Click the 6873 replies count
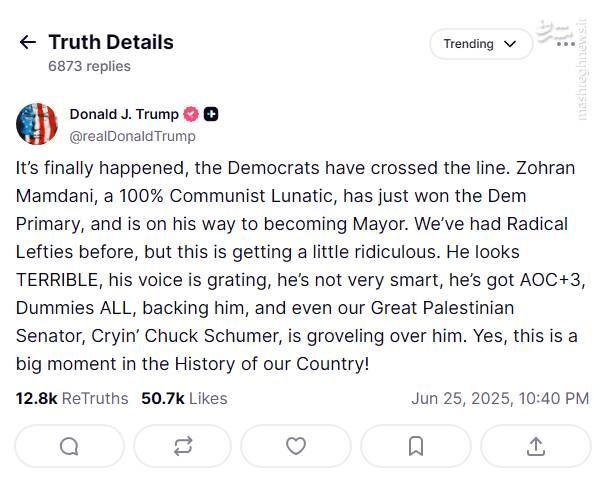This screenshot has height=482, width=606. 89,66
